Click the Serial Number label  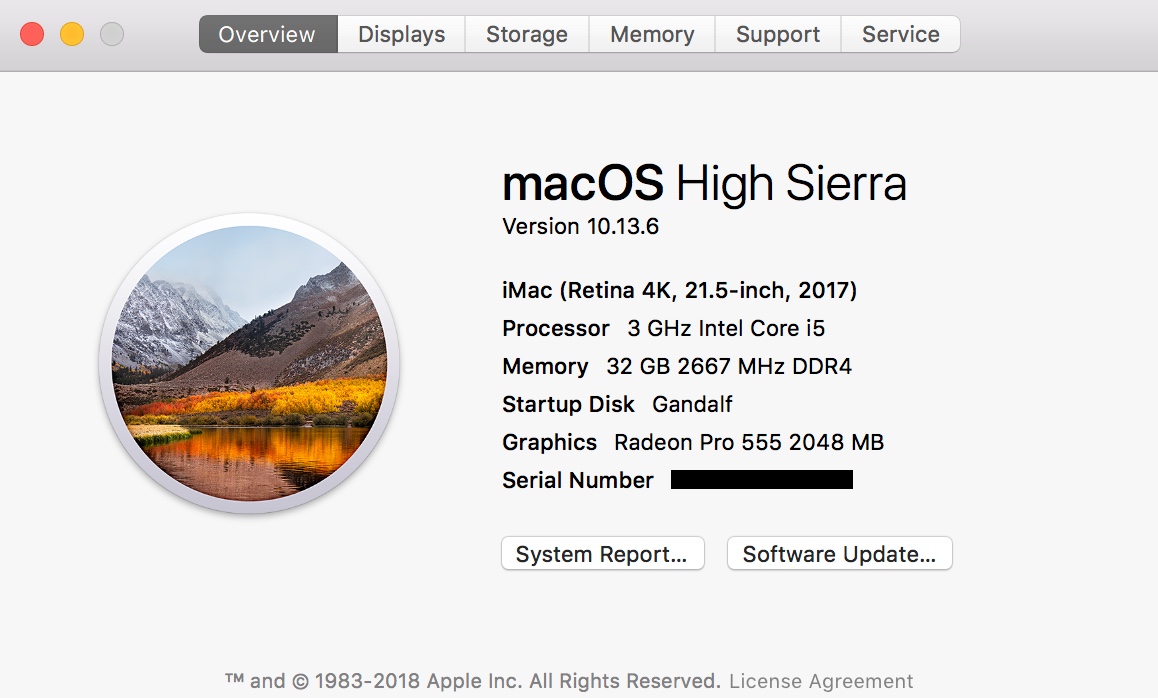[x=578, y=480]
